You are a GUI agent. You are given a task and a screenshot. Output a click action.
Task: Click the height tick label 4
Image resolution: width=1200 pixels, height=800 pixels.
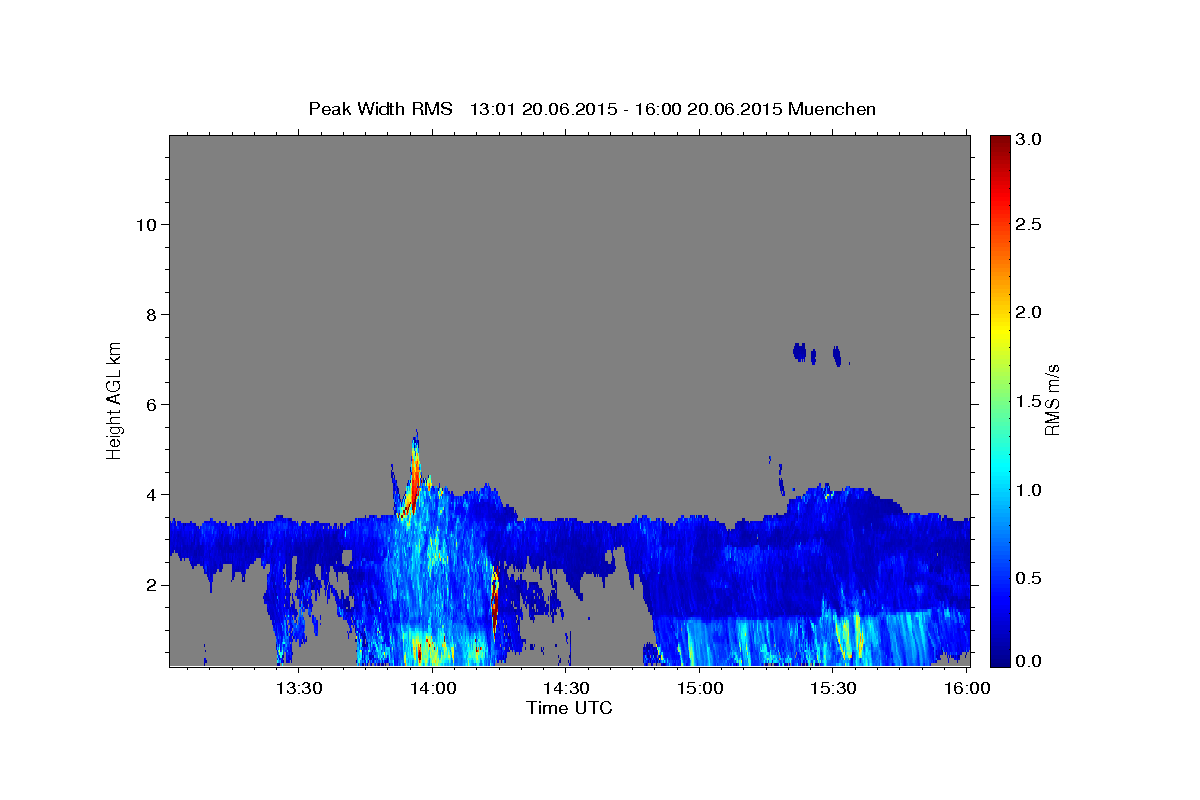(x=152, y=495)
